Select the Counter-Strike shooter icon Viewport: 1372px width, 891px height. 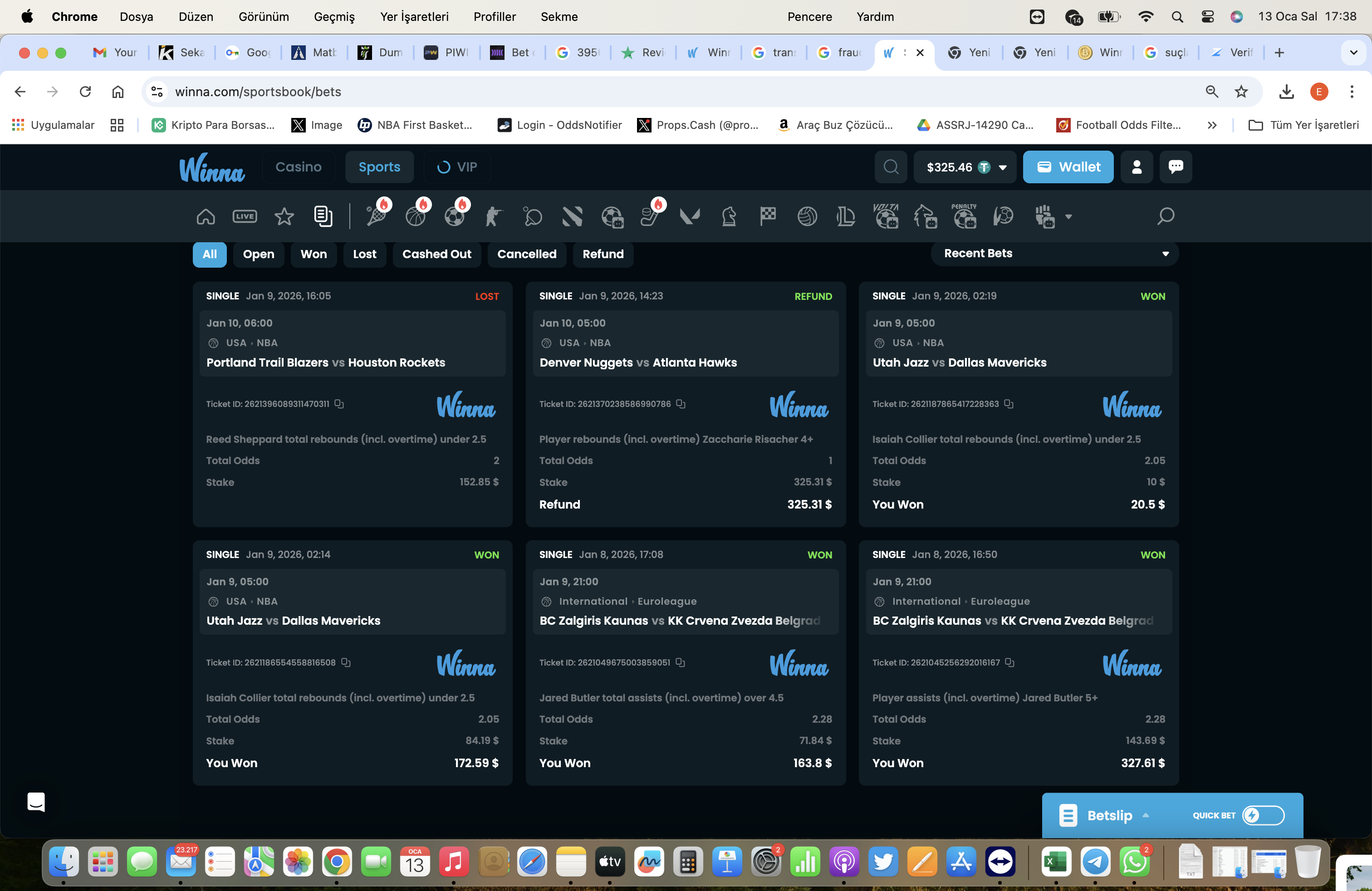click(x=494, y=217)
